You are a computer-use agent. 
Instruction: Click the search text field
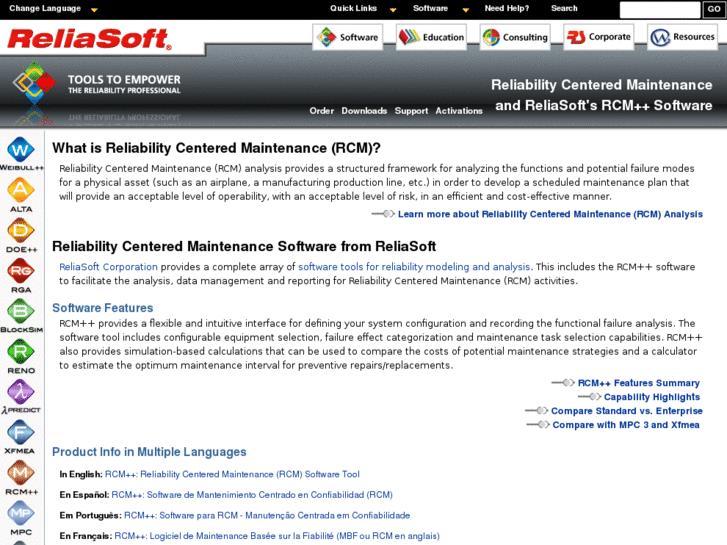coord(660,9)
